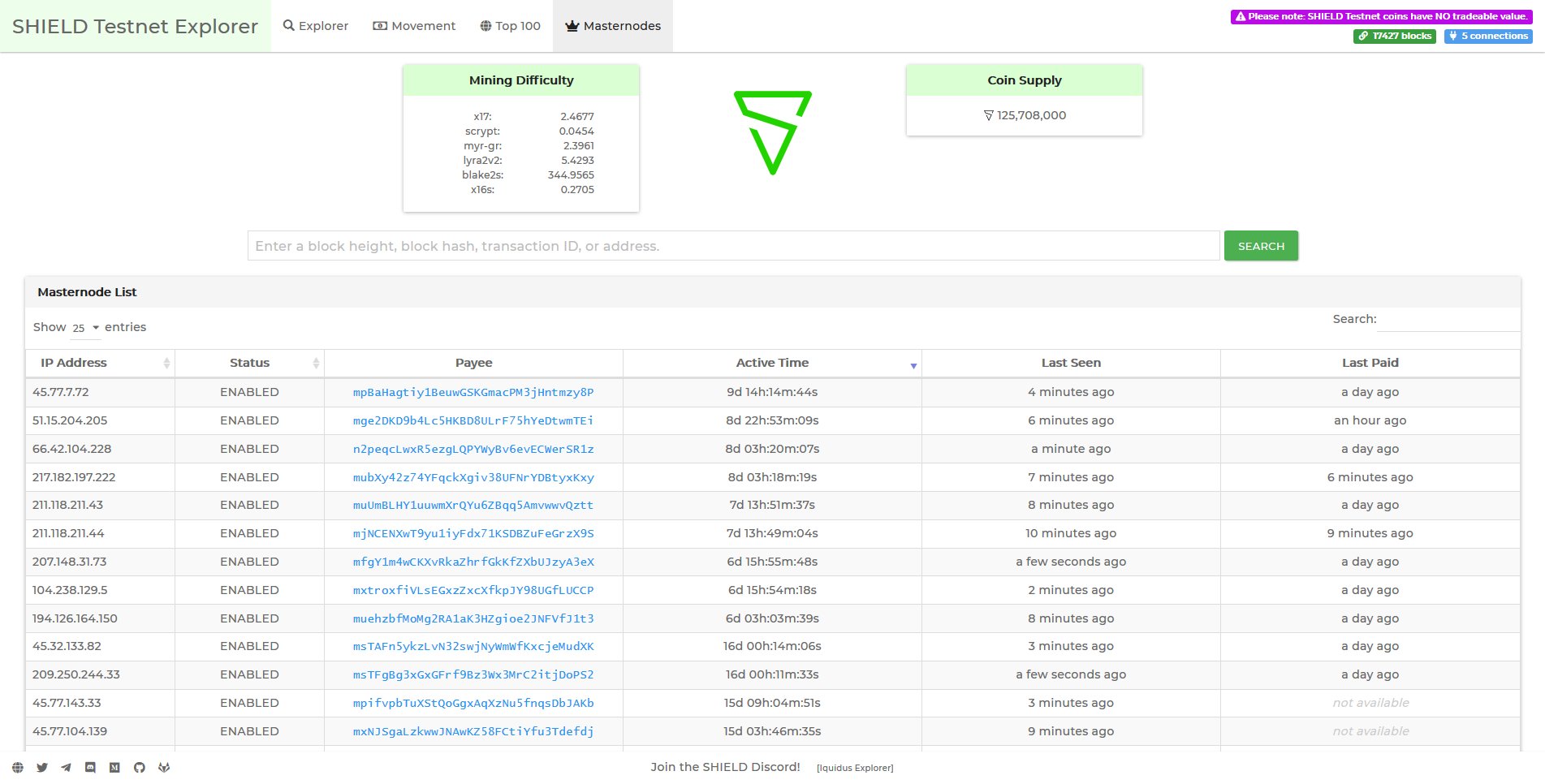Open the Discord icon in footer

(x=90, y=767)
